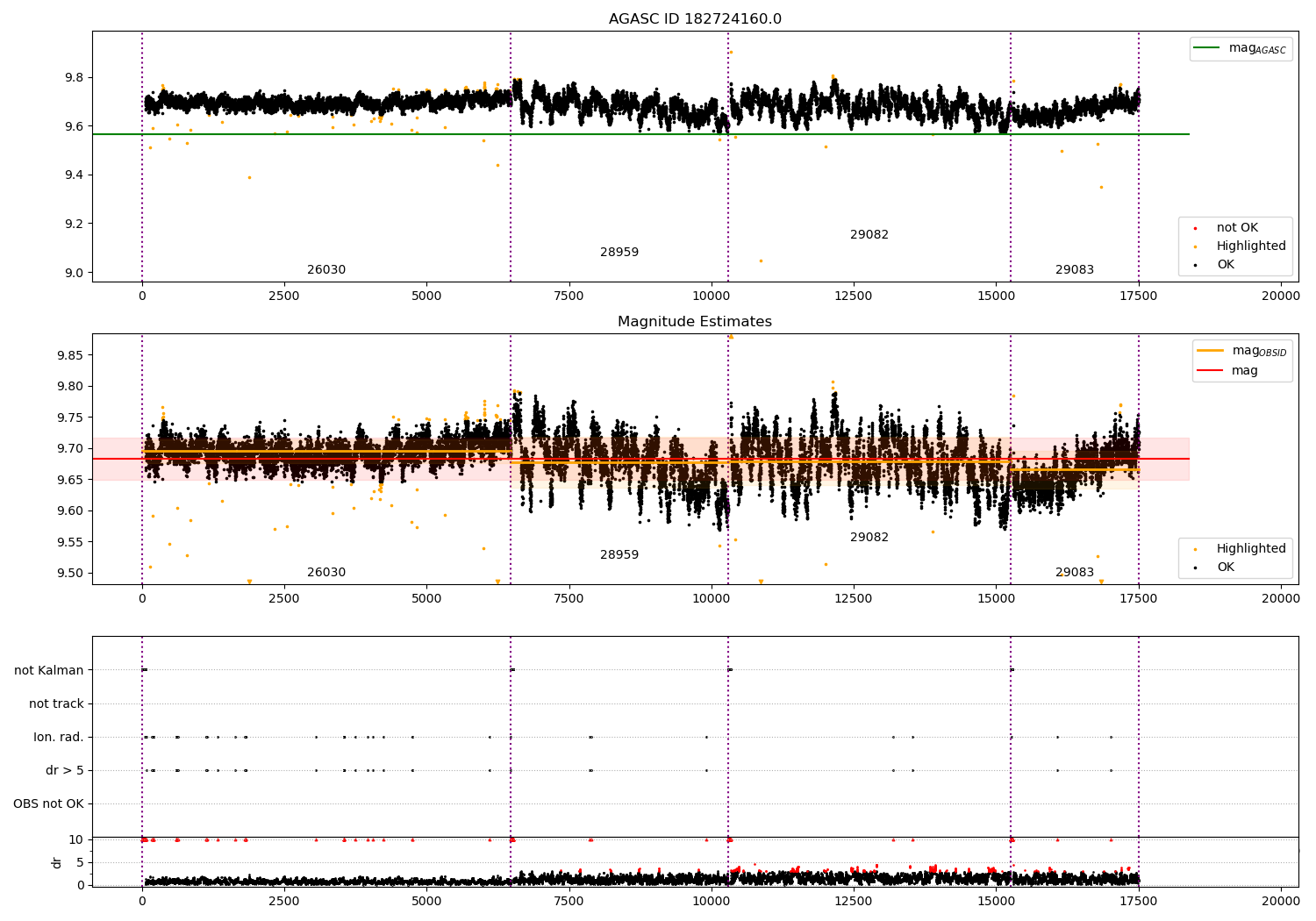Viewport: 1316px width, 921px height.
Task: Click the red 'mag' legend entry in middle plot
Action: [1227, 371]
